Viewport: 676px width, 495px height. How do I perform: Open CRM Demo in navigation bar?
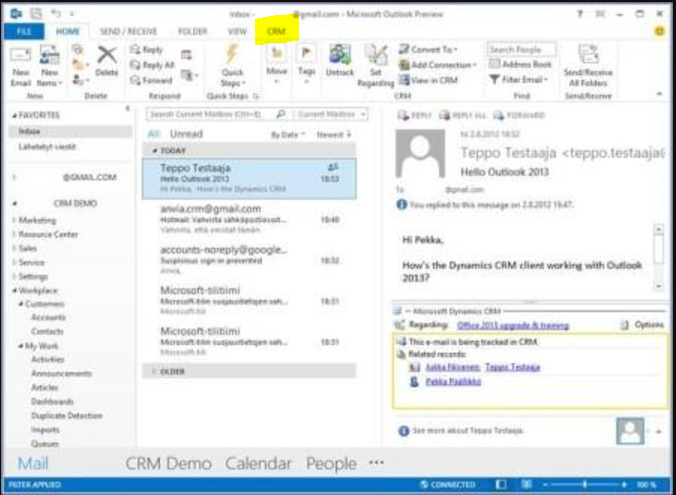point(169,464)
